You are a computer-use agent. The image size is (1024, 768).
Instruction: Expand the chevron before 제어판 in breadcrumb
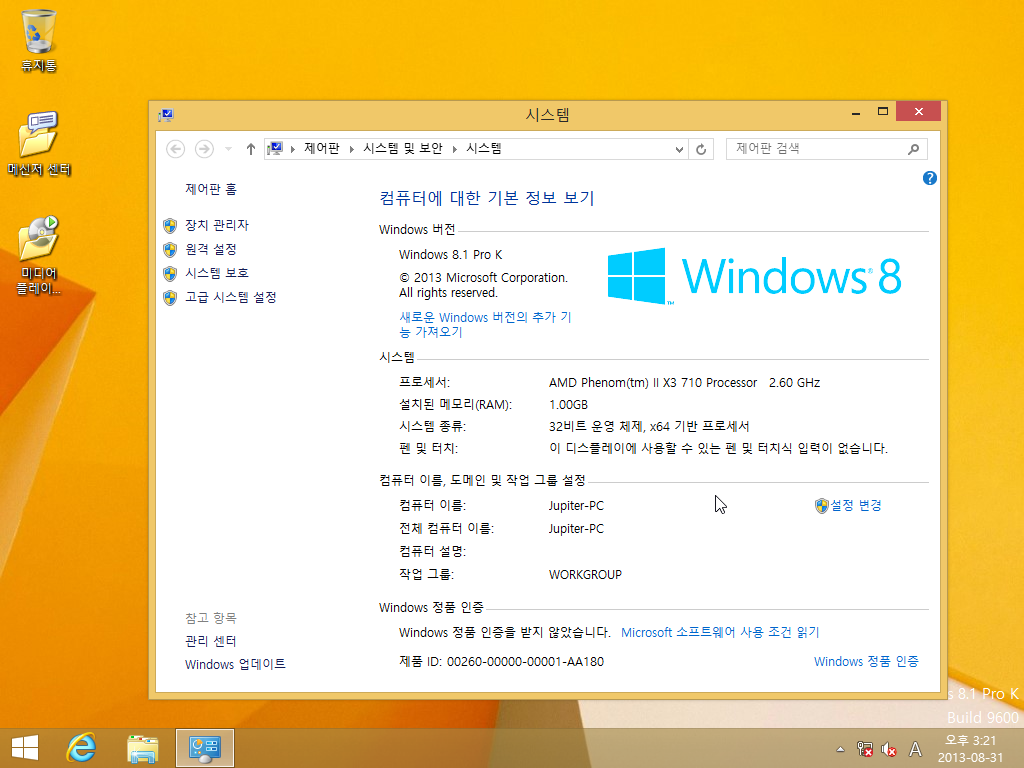point(293,149)
